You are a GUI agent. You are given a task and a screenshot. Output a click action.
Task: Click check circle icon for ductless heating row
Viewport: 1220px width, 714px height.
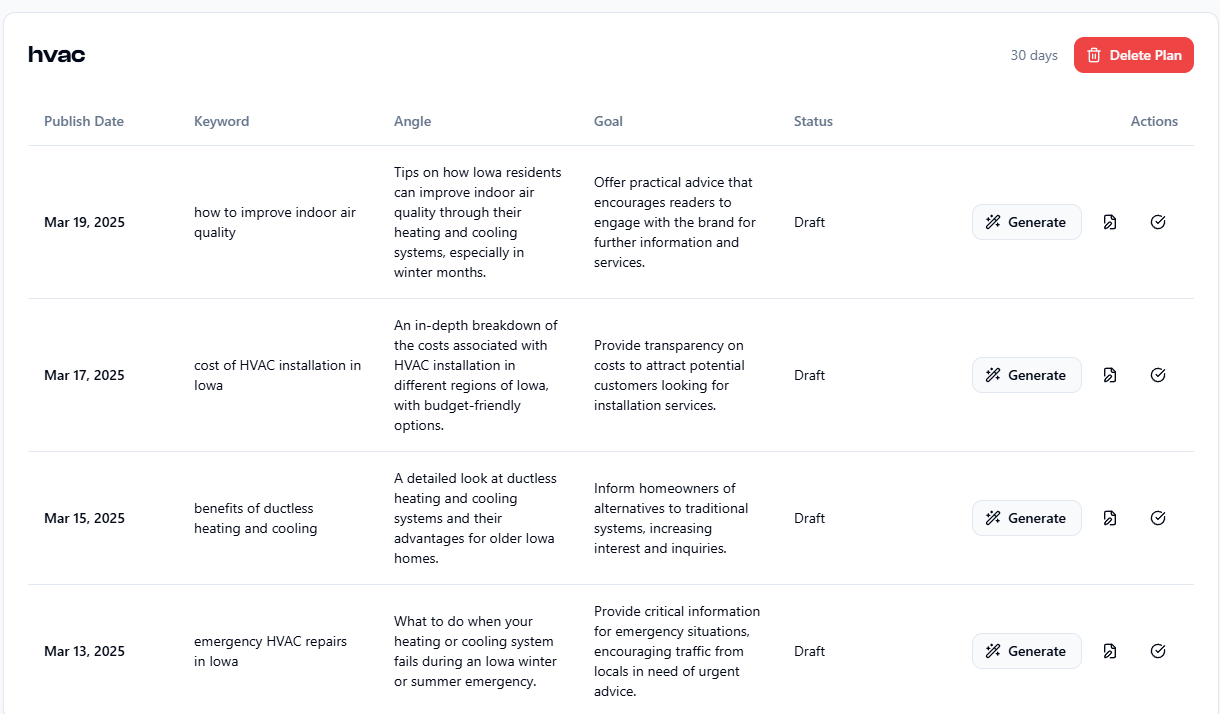pyautogui.click(x=1158, y=518)
